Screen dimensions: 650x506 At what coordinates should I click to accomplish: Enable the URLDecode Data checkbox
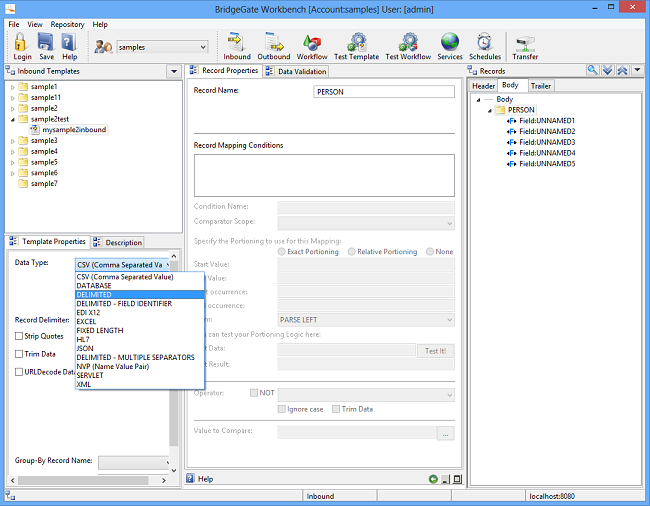point(19,372)
